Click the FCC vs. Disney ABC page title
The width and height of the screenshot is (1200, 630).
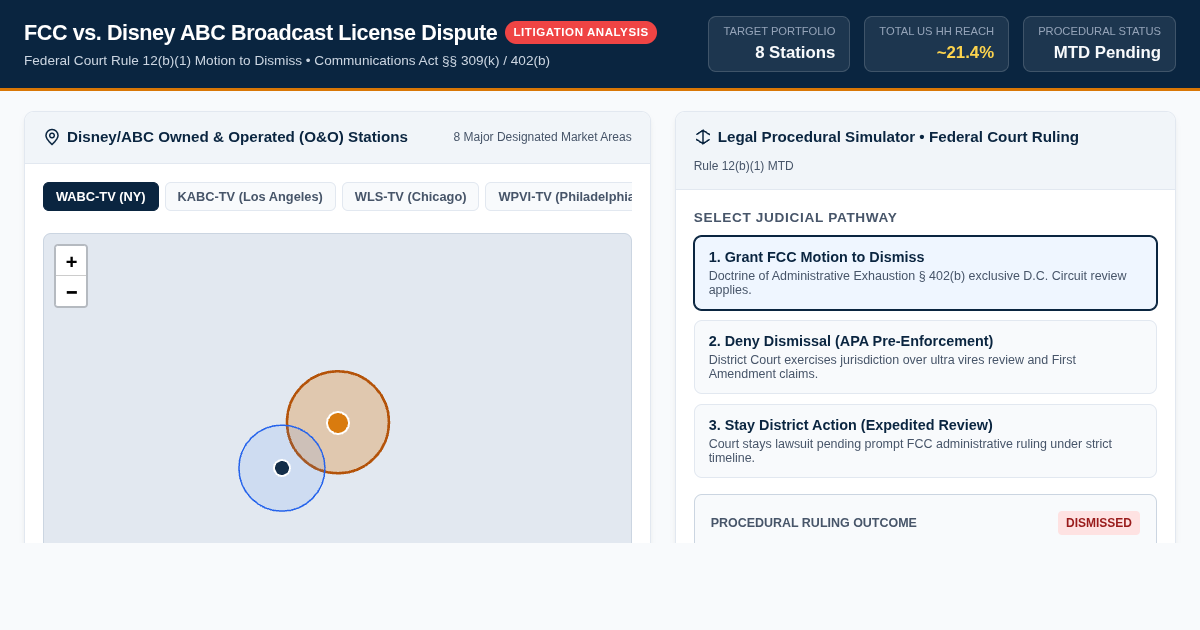(260, 32)
